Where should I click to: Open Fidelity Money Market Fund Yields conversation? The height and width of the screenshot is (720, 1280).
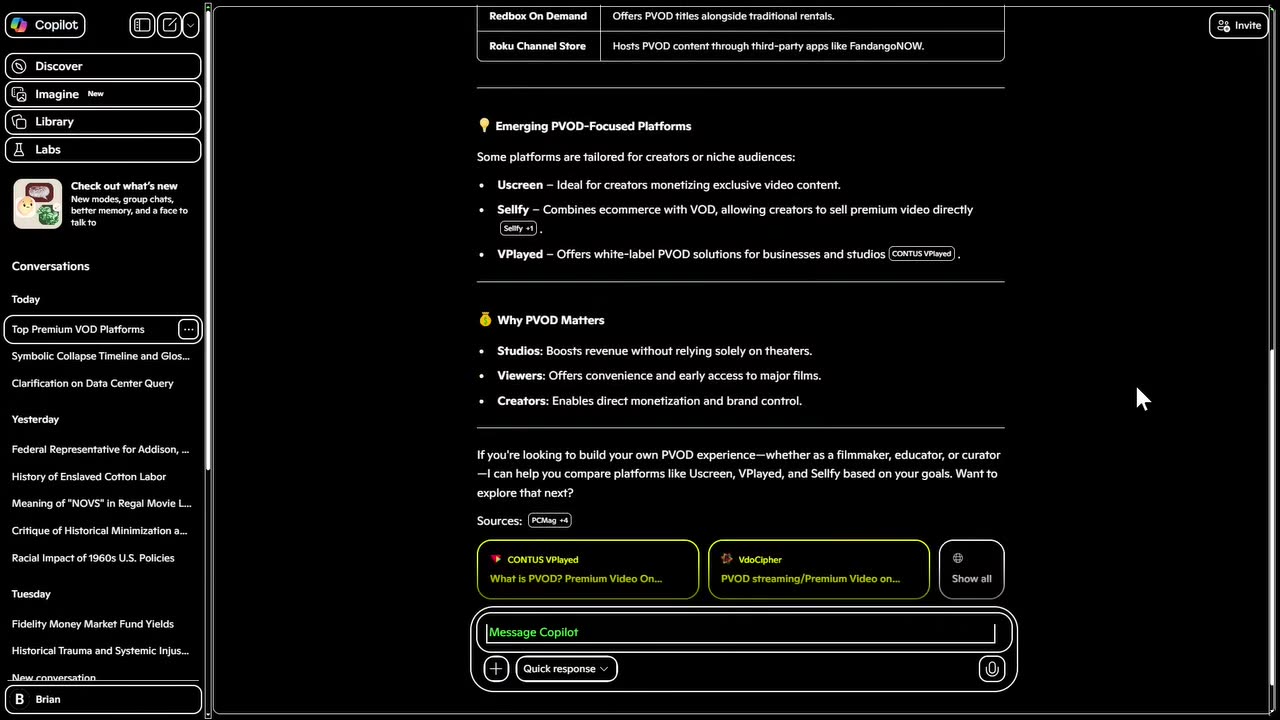point(93,624)
